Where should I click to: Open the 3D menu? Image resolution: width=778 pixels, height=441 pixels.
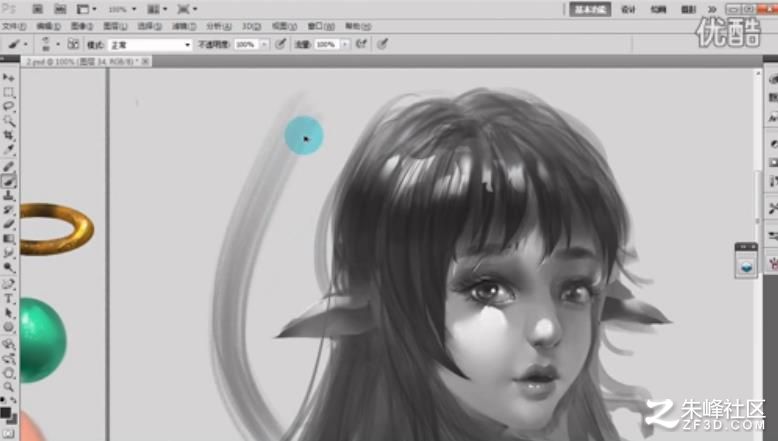(x=251, y=26)
